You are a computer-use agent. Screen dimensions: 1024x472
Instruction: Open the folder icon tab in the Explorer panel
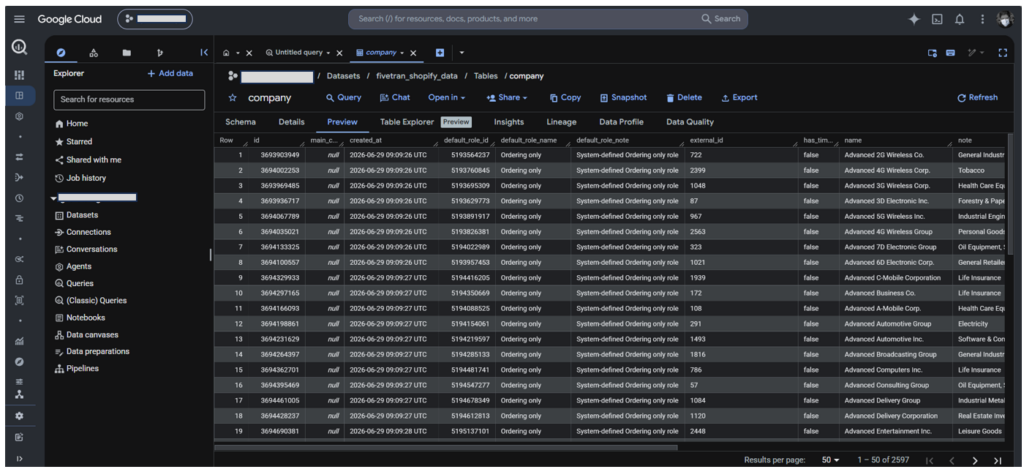click(x=127, y=53)
